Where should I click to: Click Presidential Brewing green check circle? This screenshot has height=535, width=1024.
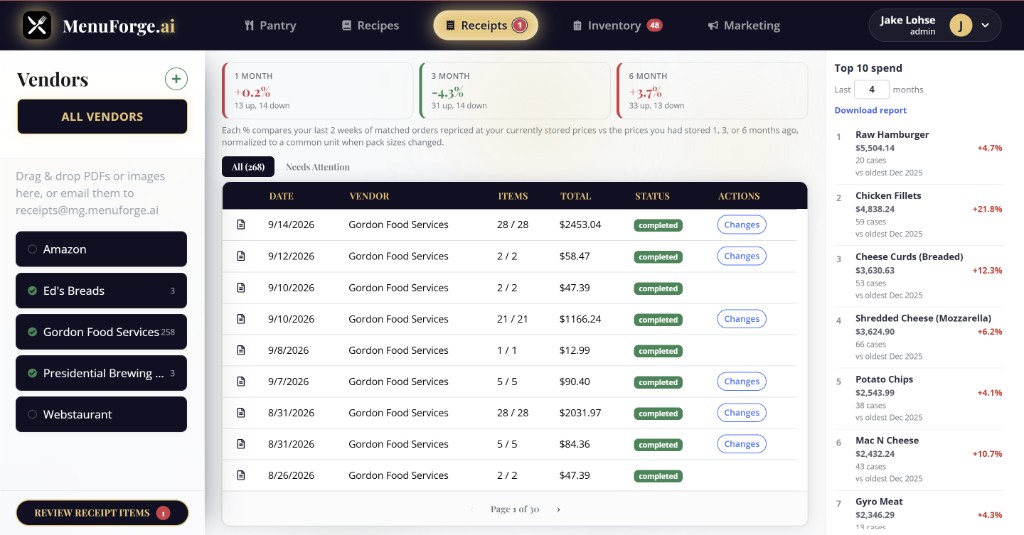click(x=32, y=373)
